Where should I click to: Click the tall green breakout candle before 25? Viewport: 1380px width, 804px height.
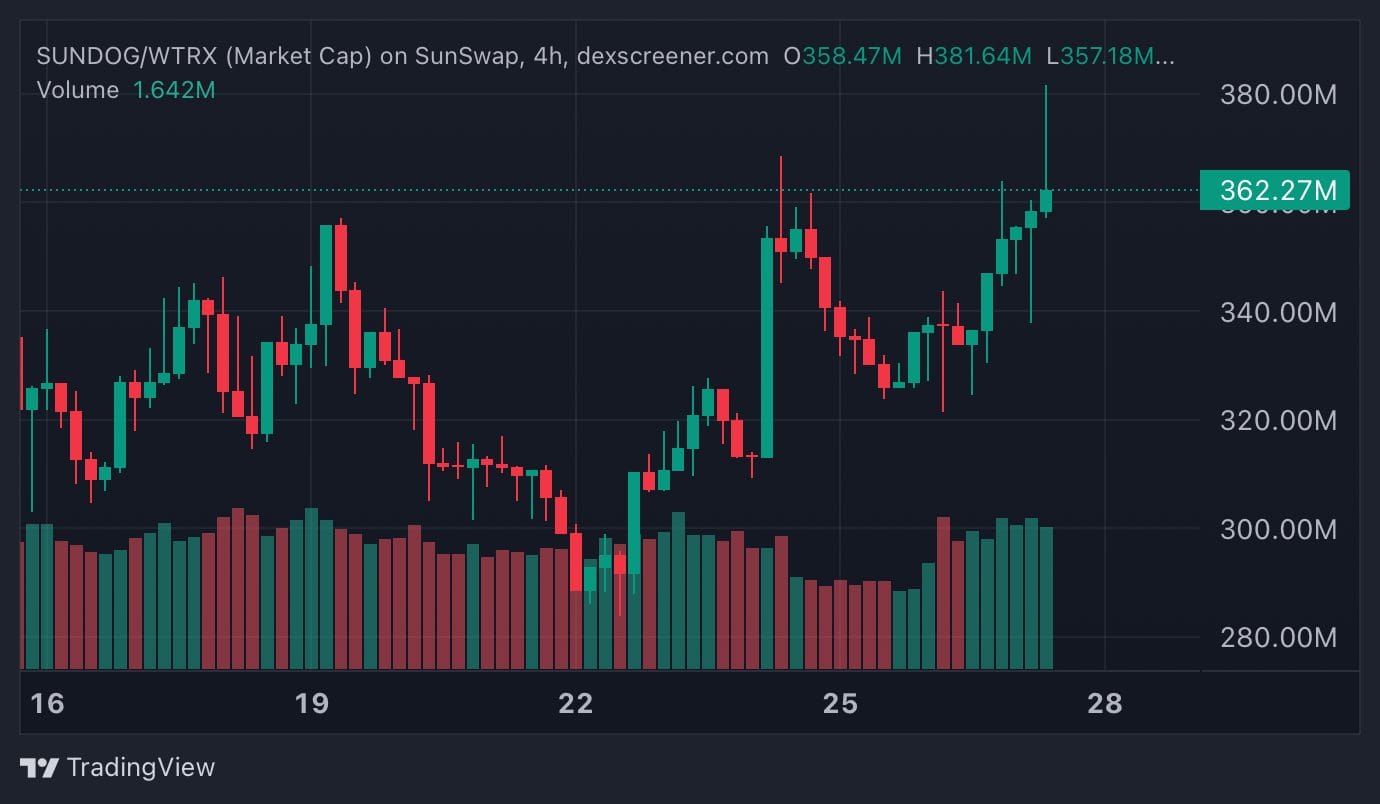(767, 347)
